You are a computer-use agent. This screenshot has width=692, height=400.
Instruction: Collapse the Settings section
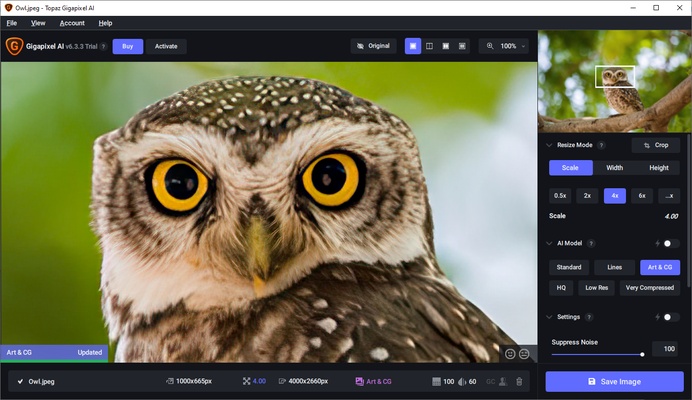click(x=549, y=317)
